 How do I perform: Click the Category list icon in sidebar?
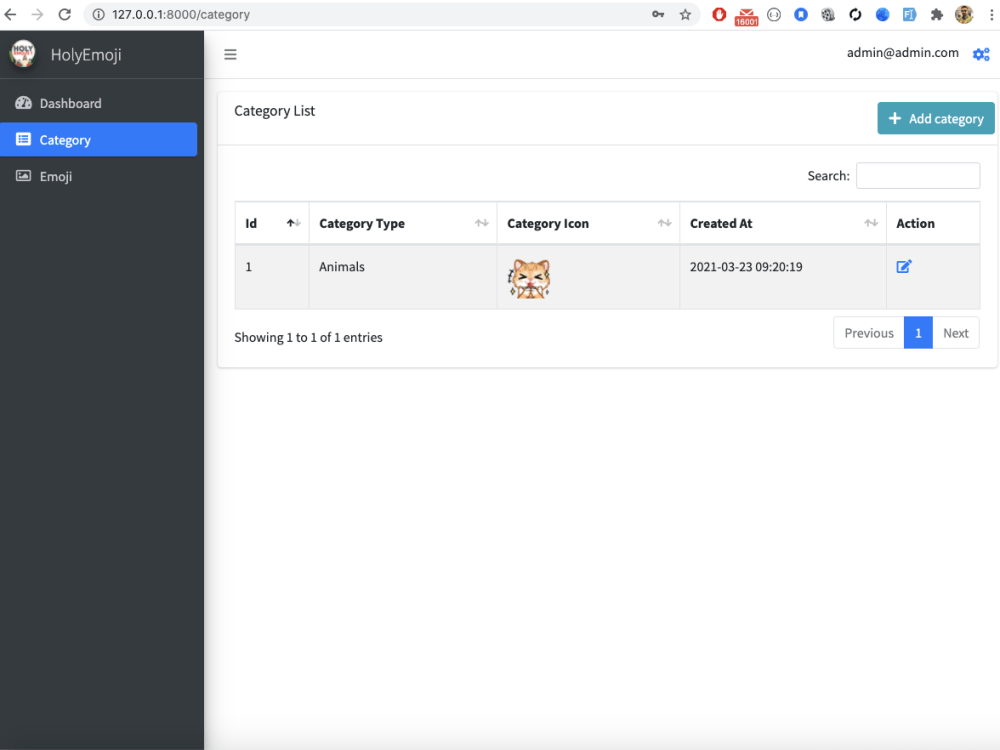23,139
